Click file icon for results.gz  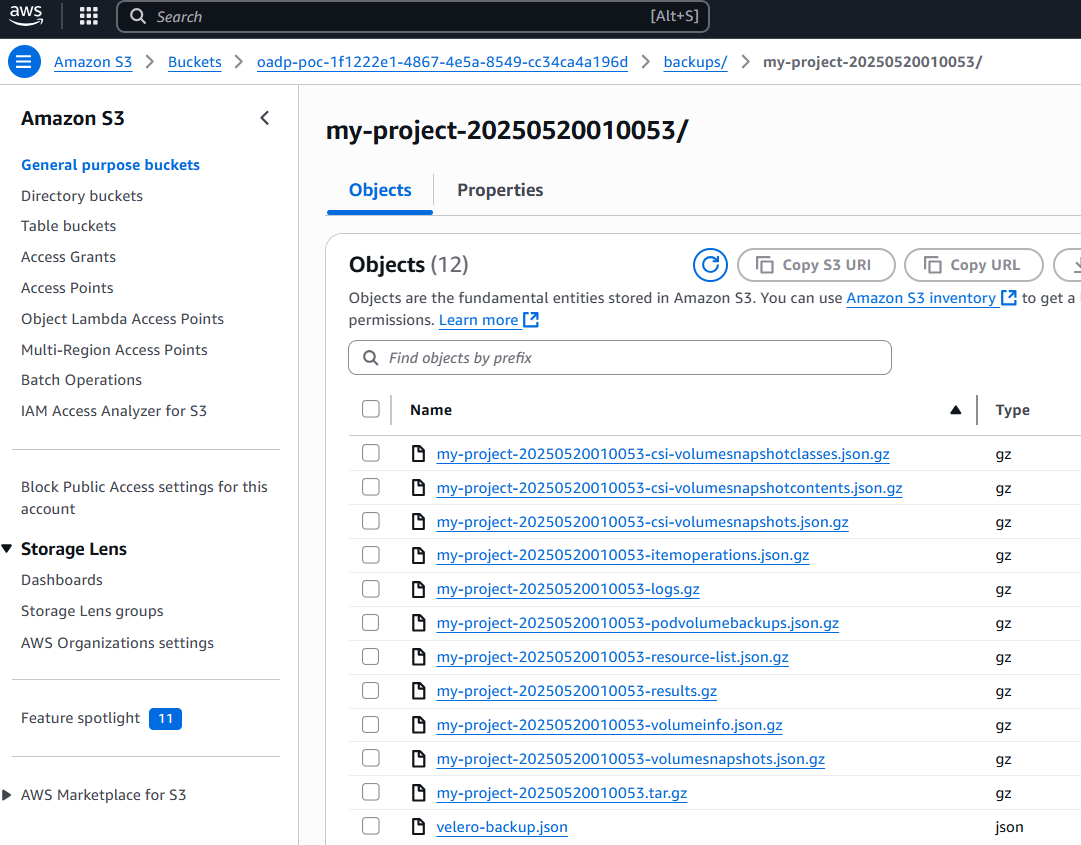click(x=418, y=691)
